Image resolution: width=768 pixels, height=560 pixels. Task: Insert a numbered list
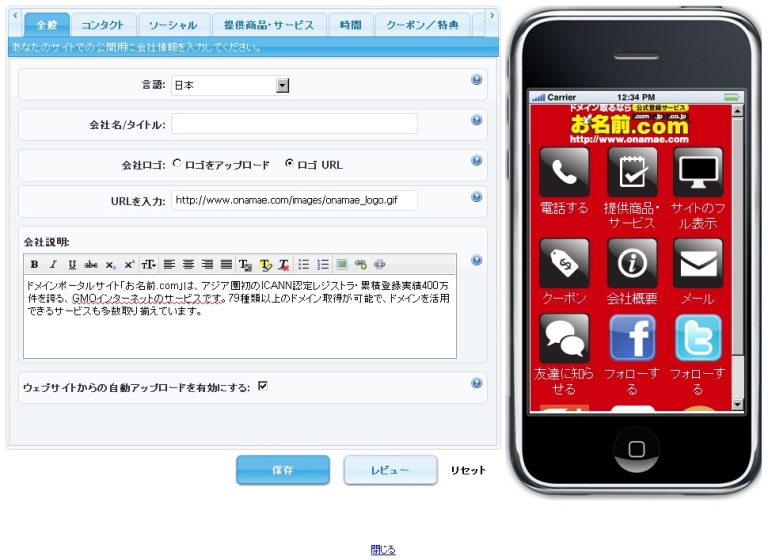[323, 265]
